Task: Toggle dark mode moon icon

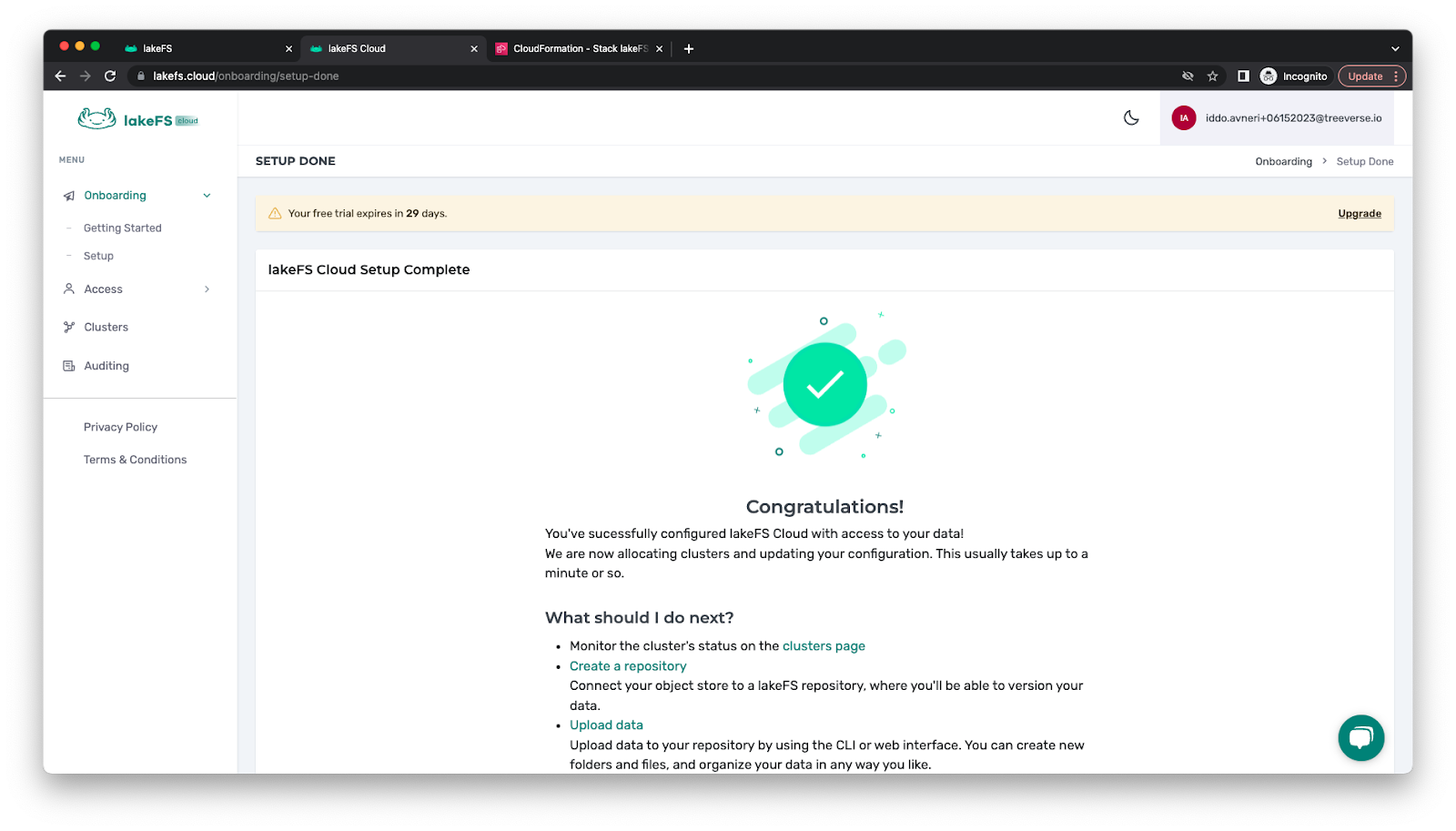Action: coord(1131,117)
